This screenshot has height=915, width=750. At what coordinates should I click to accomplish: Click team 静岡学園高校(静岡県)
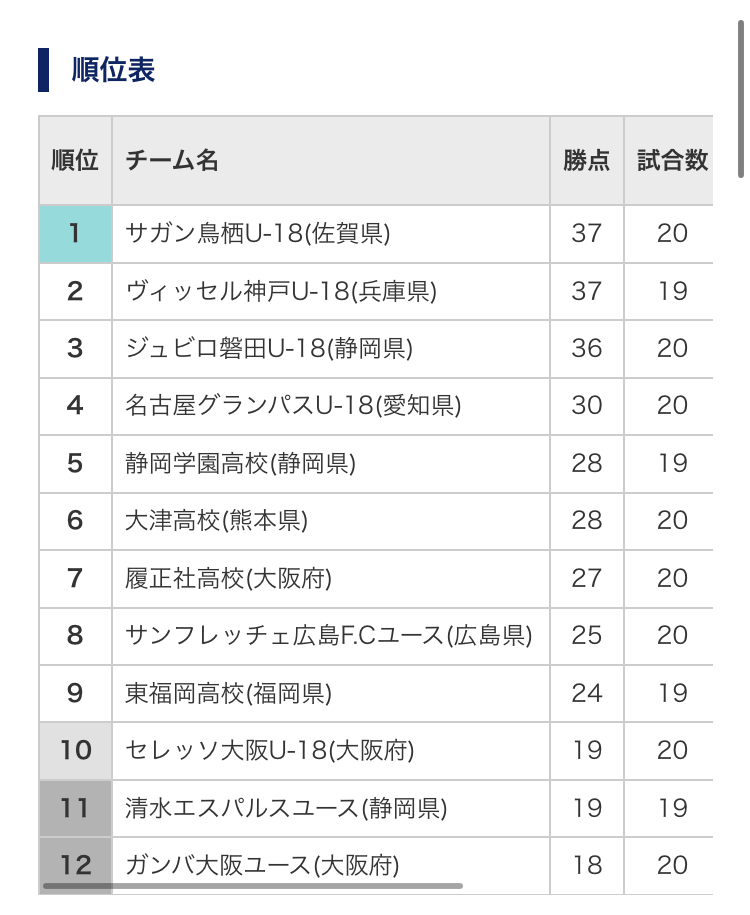coord(240,463)
